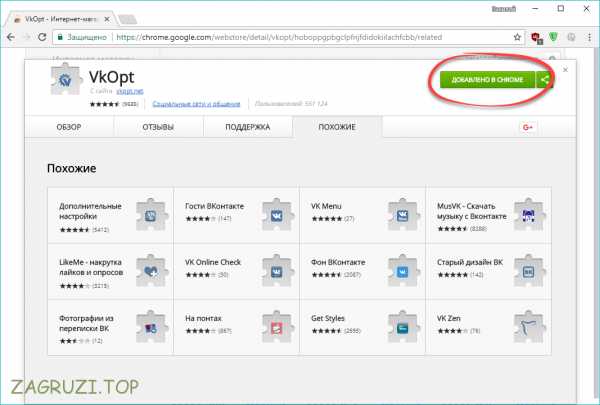Open the green shield extension icon in toolbar
The height and width of the screenshot is (405, 600).
click(553, 37)
